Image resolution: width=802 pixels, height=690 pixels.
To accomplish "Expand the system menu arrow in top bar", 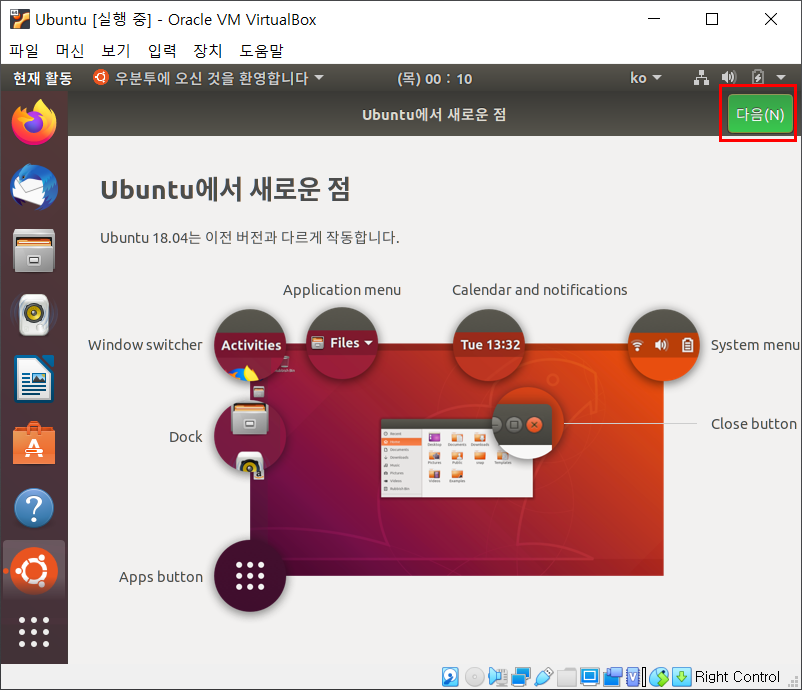I will click(781, 78).
